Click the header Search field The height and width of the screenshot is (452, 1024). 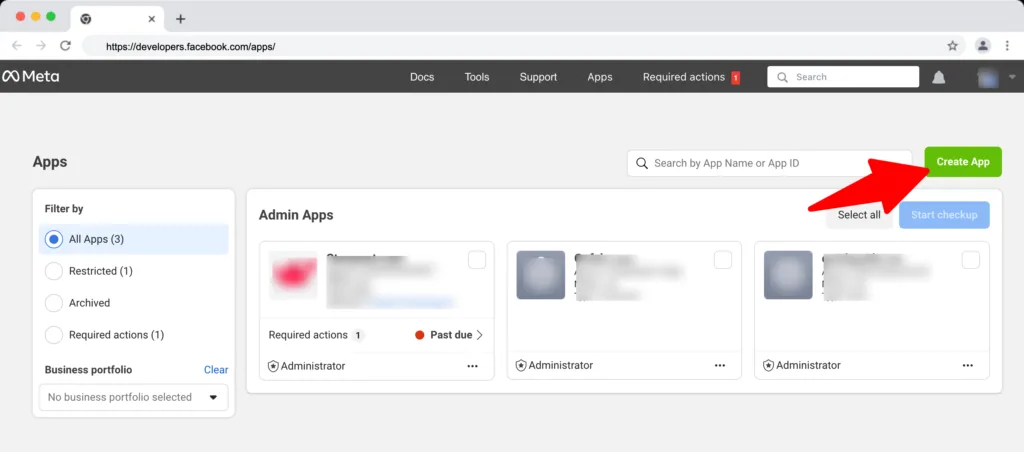point(843,76)
